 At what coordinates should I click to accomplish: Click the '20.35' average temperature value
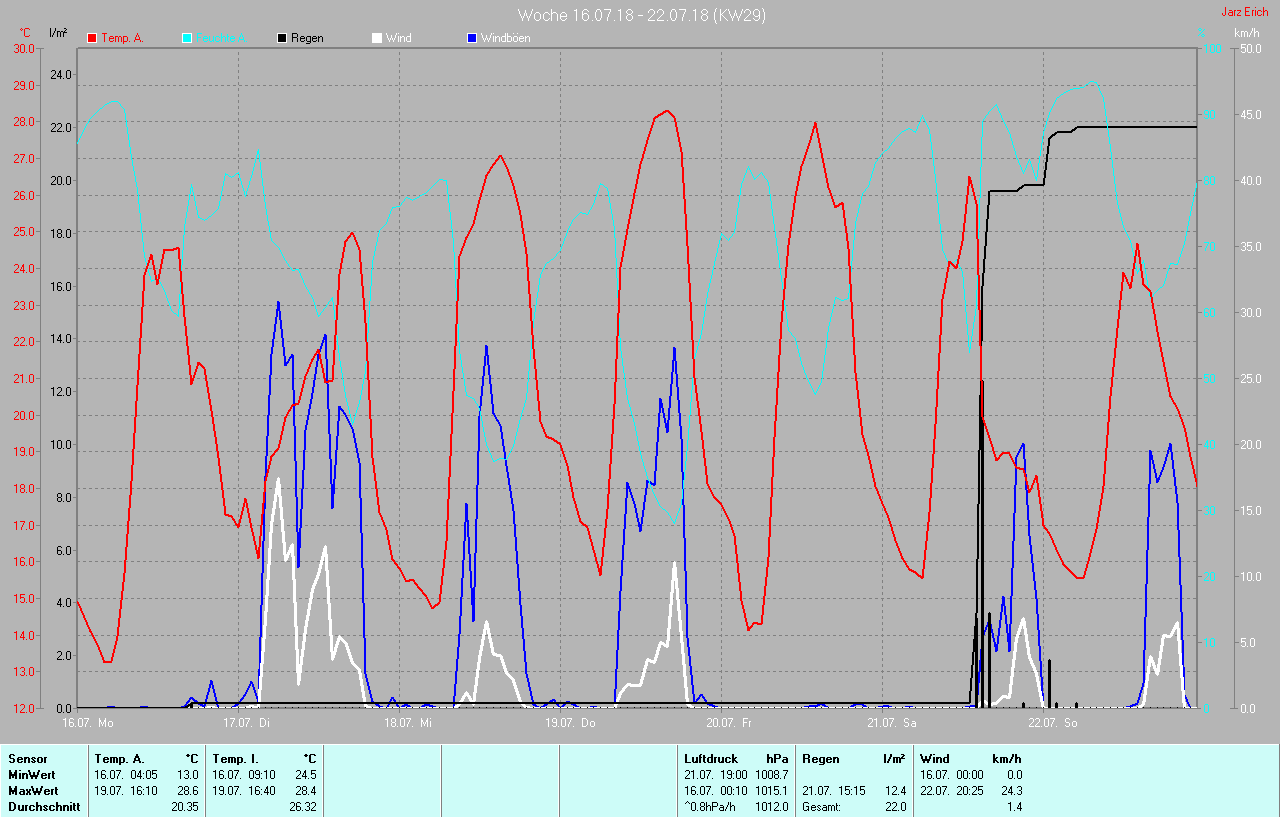[x=185, y=807]
